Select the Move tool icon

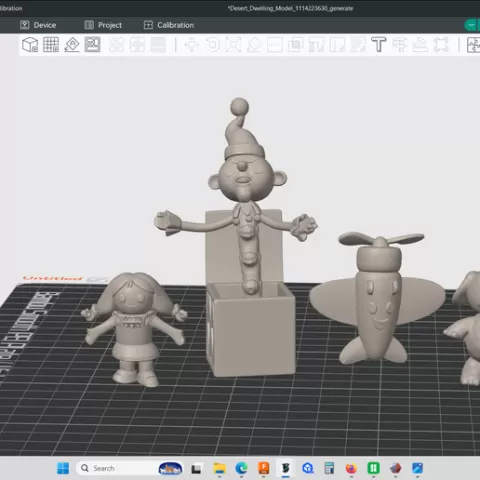(192, 45)
